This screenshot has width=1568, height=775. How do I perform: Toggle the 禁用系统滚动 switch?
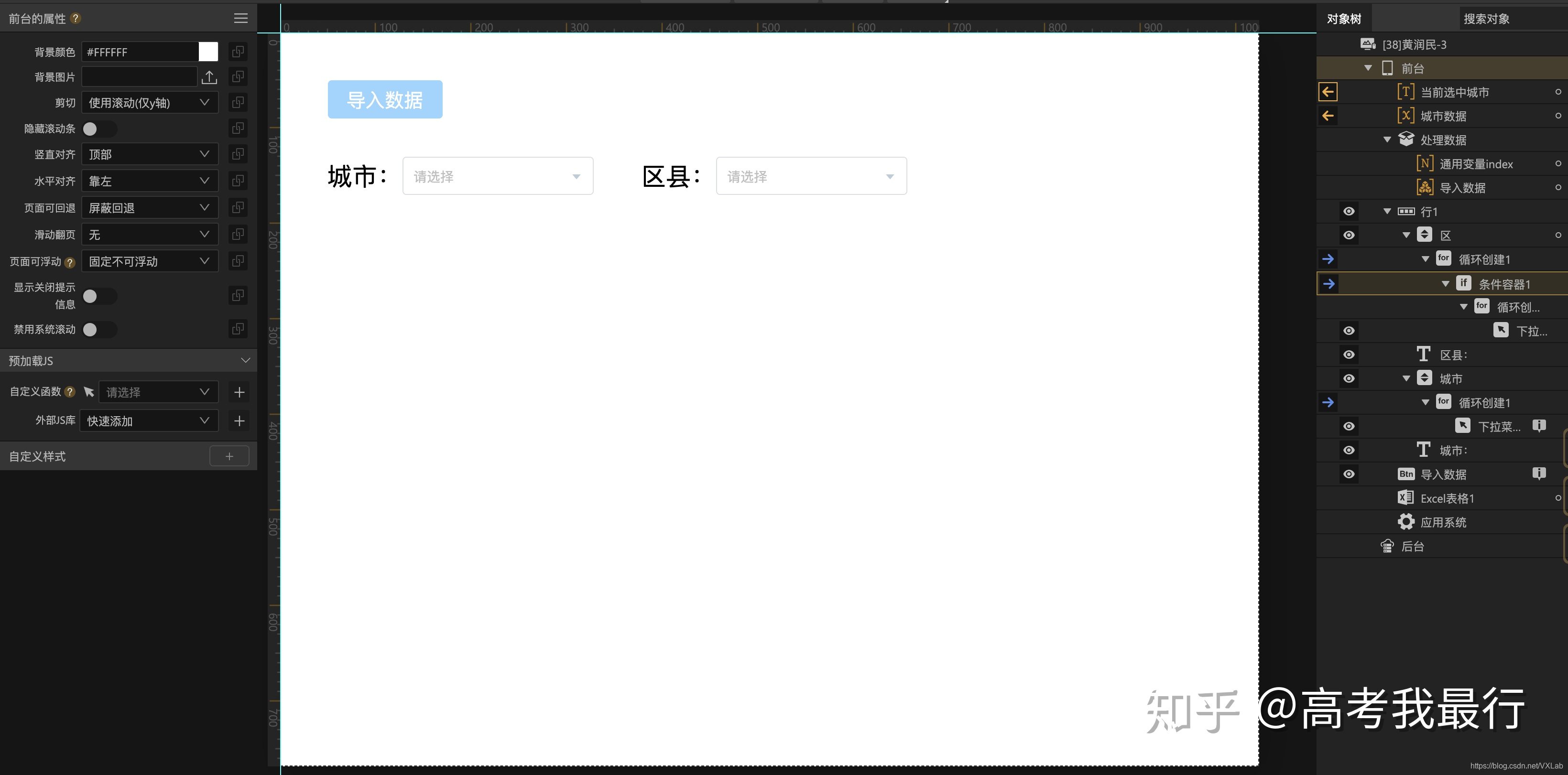pos(98,329)
